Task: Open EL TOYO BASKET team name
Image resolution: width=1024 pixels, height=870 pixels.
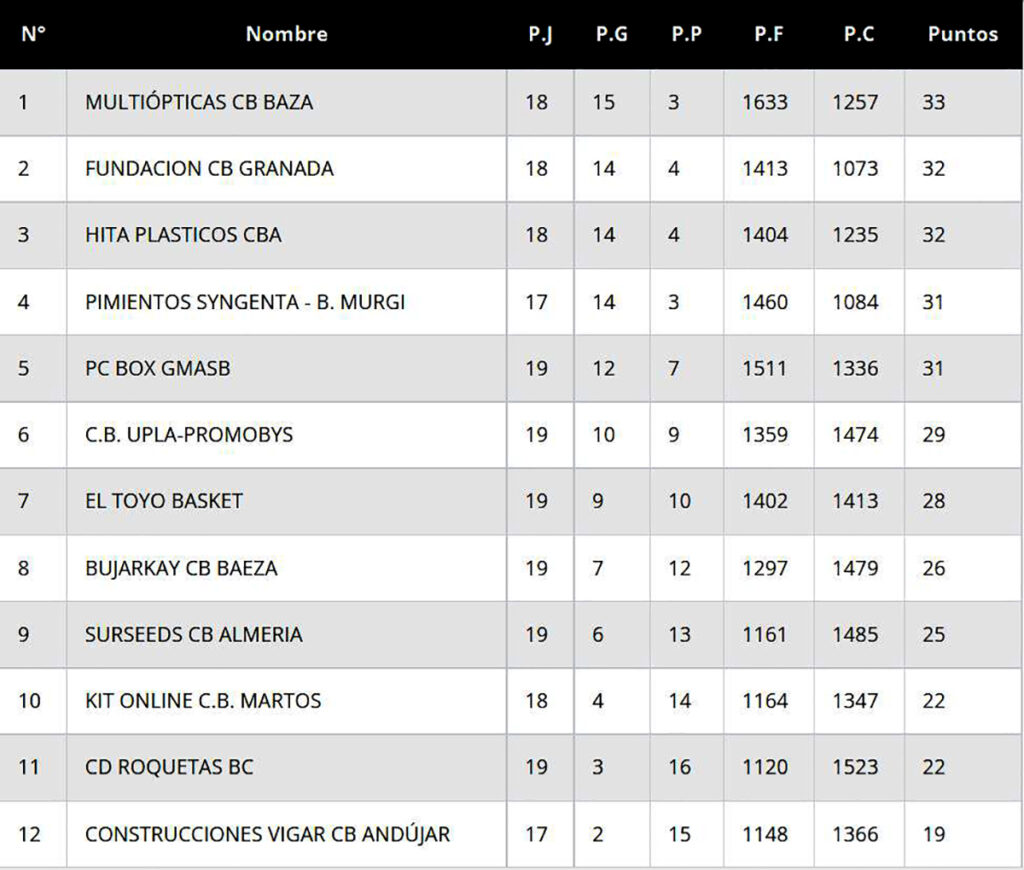Action: (164, 501)
